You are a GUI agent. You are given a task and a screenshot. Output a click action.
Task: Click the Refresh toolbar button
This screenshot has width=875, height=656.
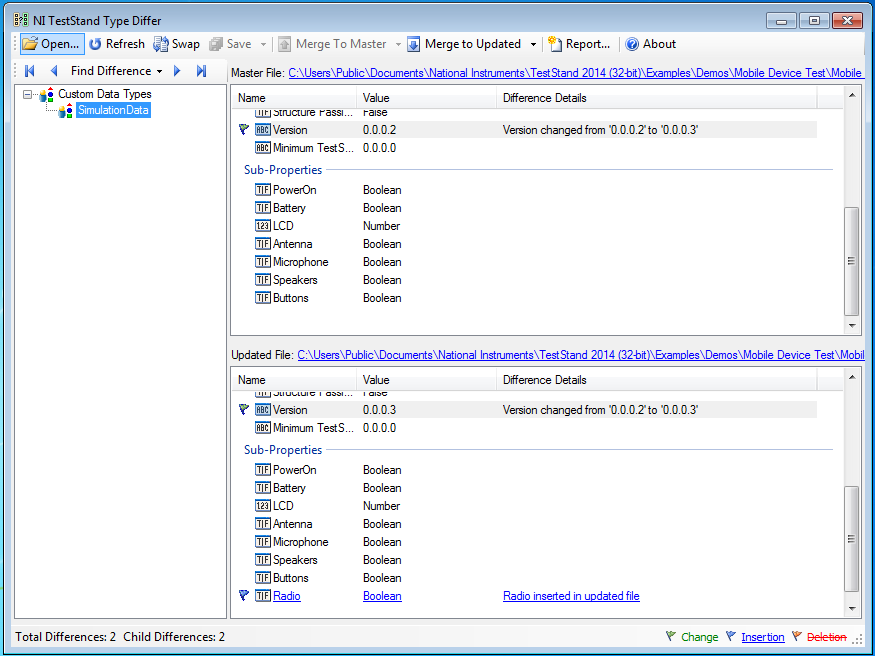point(117,44)
